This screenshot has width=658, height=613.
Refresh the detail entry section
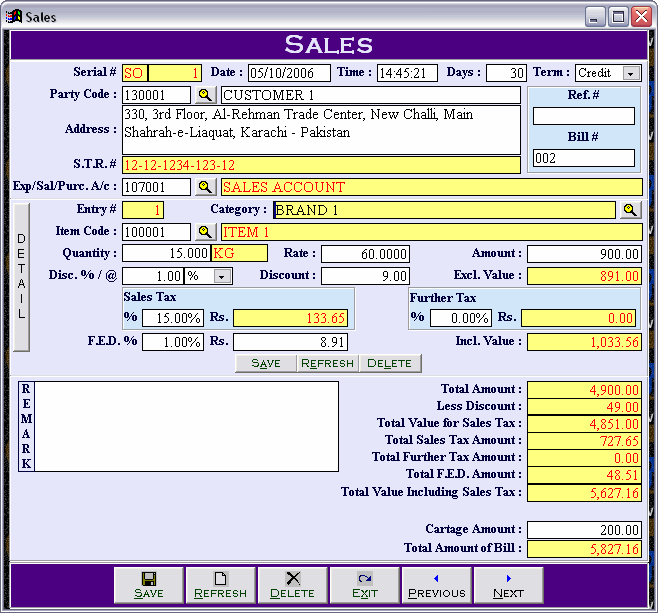[327, 363]
